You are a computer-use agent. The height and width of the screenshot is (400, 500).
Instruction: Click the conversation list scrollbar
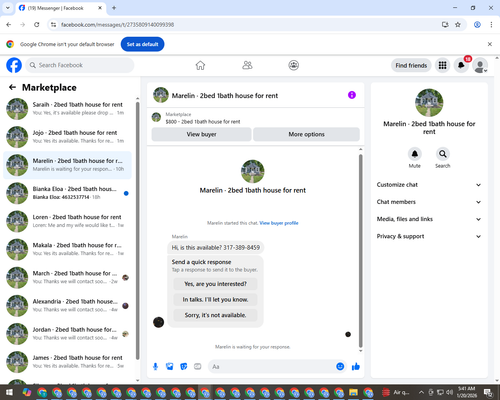(138, 231)
